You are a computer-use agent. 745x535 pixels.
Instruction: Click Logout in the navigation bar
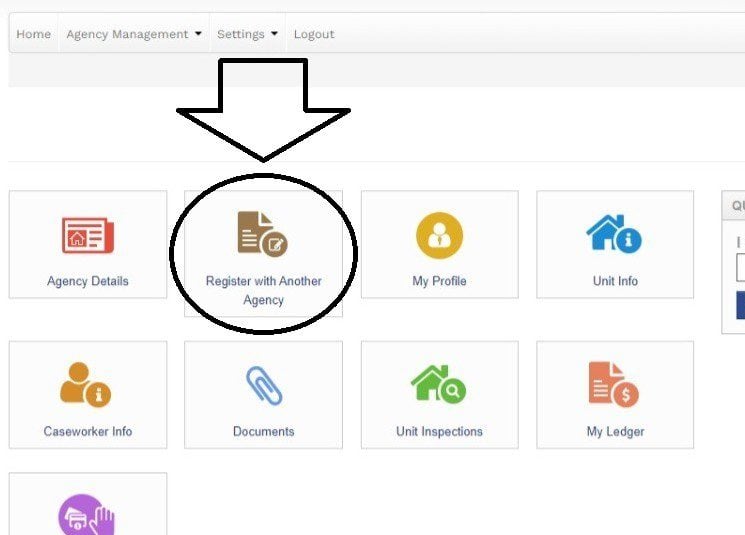(x=314, y=34)
